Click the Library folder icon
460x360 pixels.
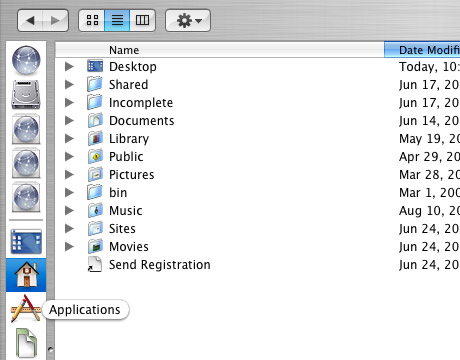[95, 138]
